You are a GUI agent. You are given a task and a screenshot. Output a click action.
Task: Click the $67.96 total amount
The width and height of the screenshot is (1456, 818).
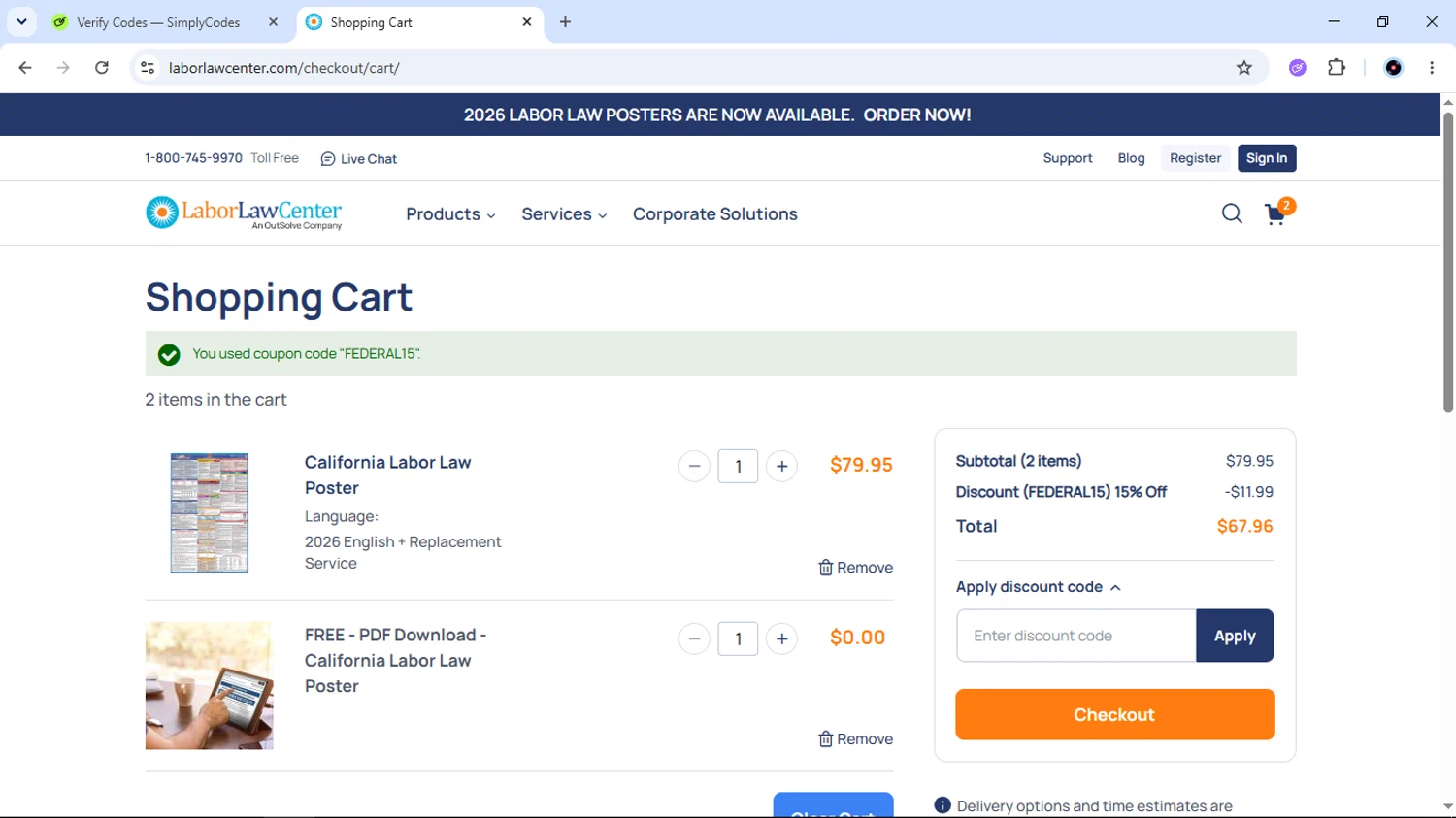point(1245,527)
